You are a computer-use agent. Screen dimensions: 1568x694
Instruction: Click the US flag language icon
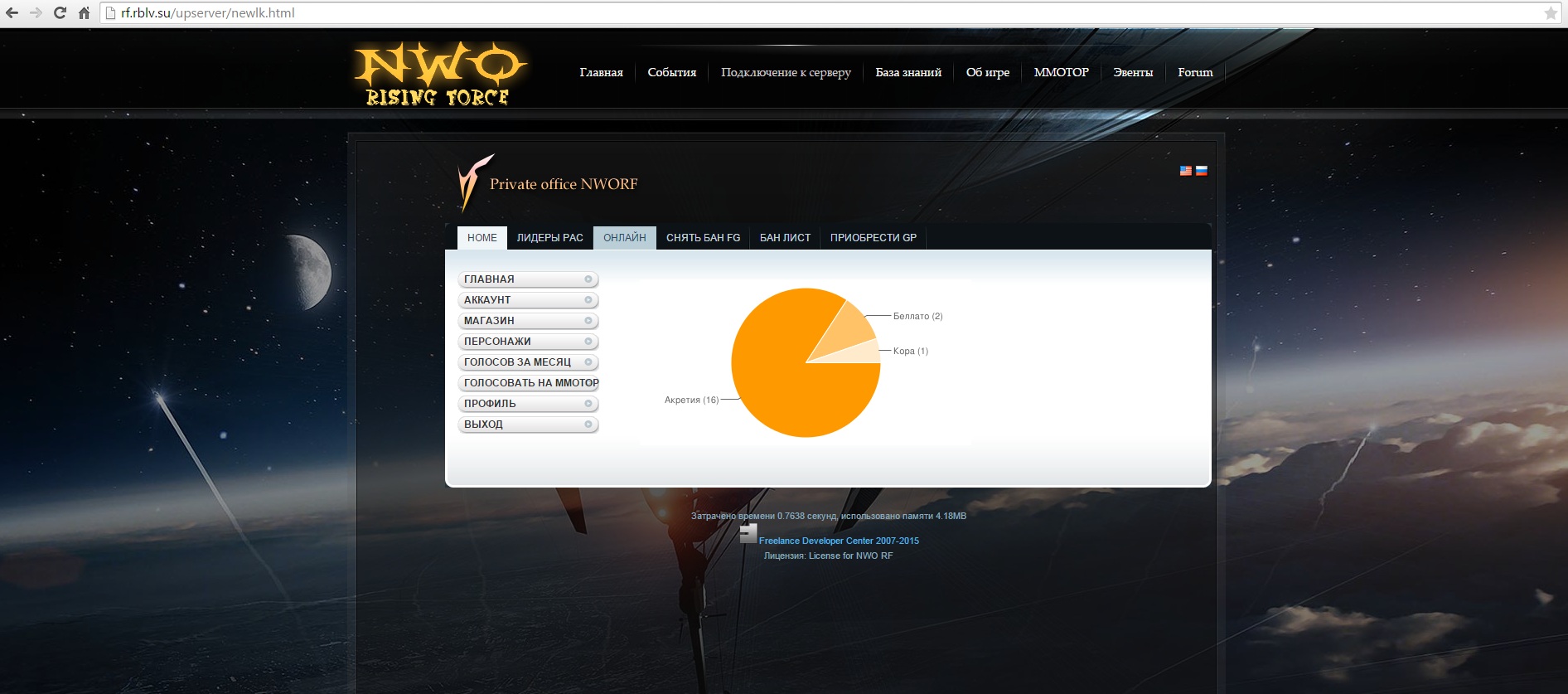[x=1185, y=171]
